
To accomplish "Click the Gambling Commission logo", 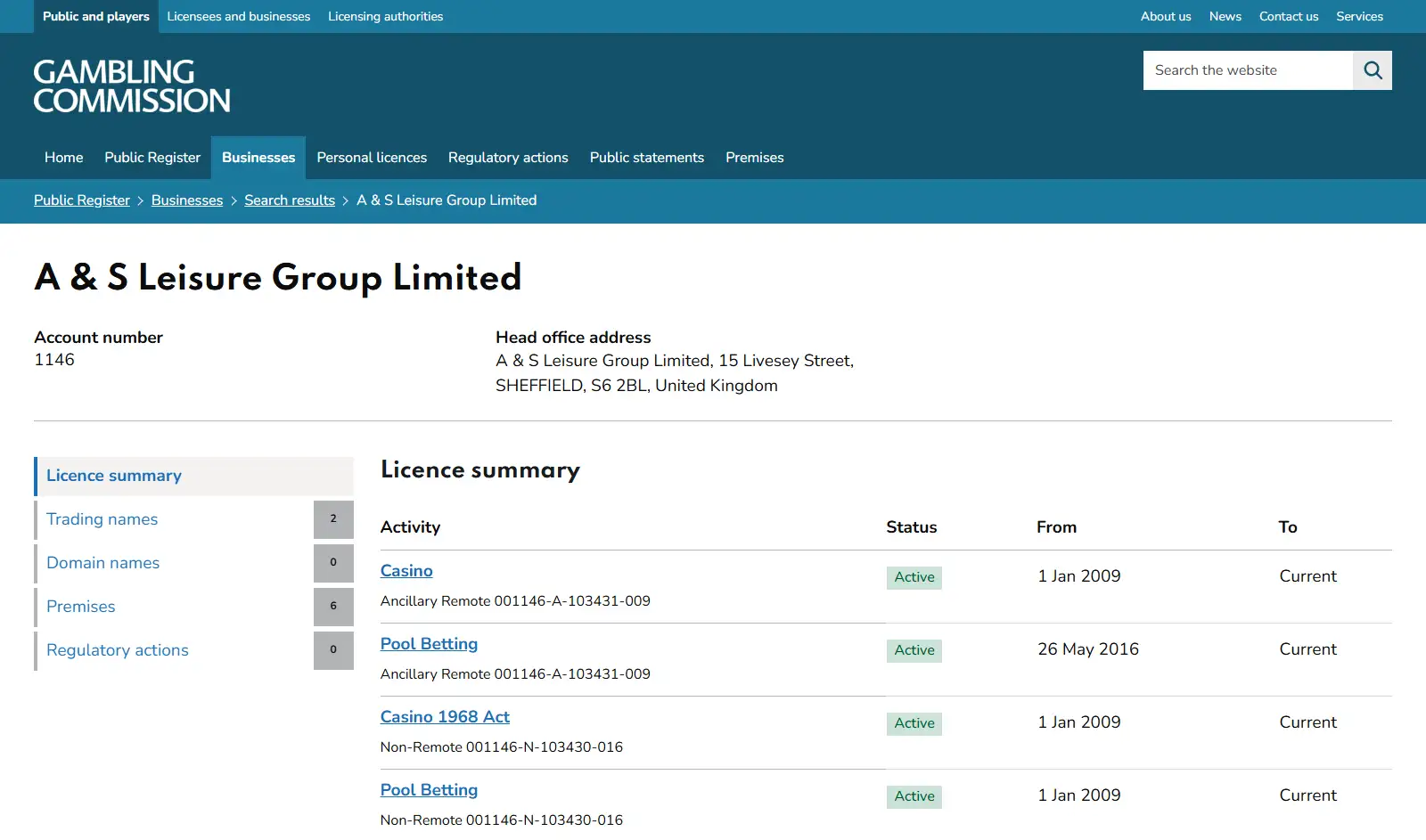I will pos(132,86).
